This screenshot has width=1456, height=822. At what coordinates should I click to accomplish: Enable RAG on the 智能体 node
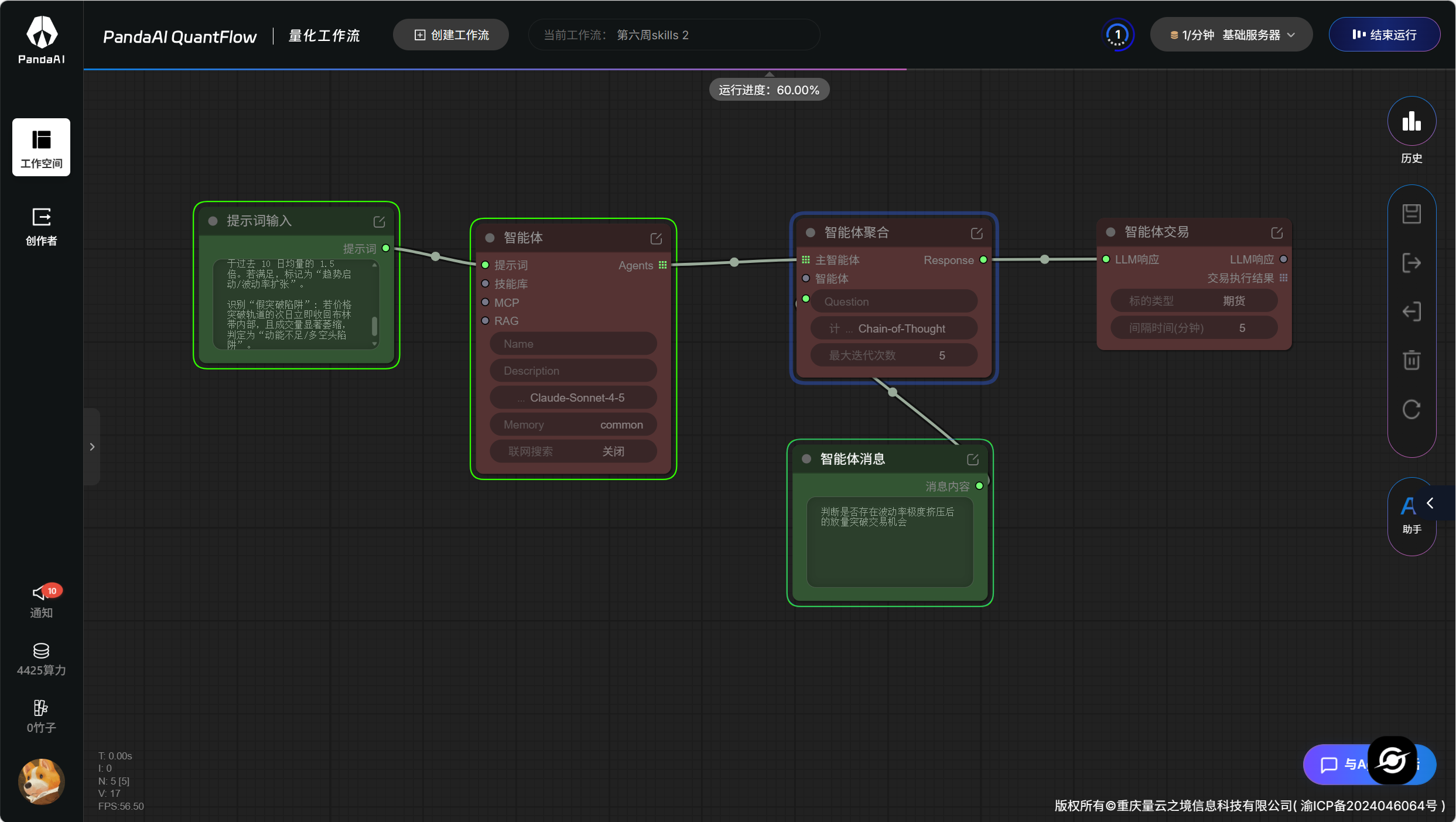coord(486,321)
